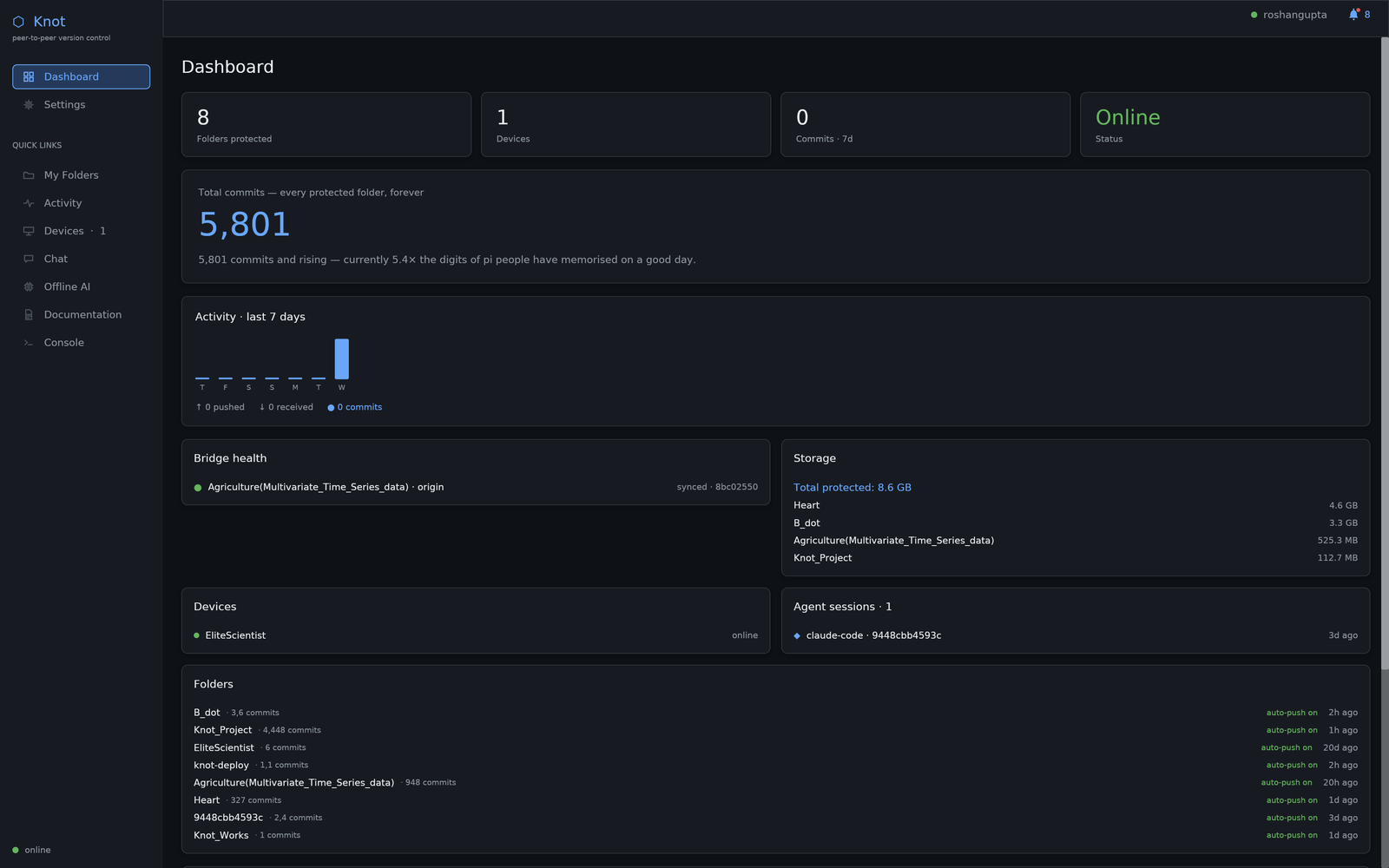
Task: Click the blue dot beside 0 commits legend
Action: (x=331, y=408)
